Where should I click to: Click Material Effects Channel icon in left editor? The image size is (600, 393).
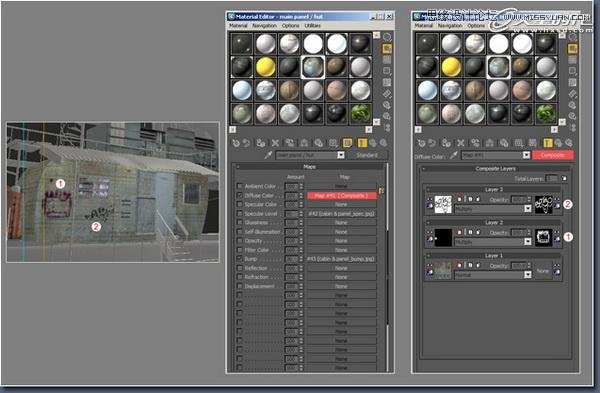coord(333,143)
